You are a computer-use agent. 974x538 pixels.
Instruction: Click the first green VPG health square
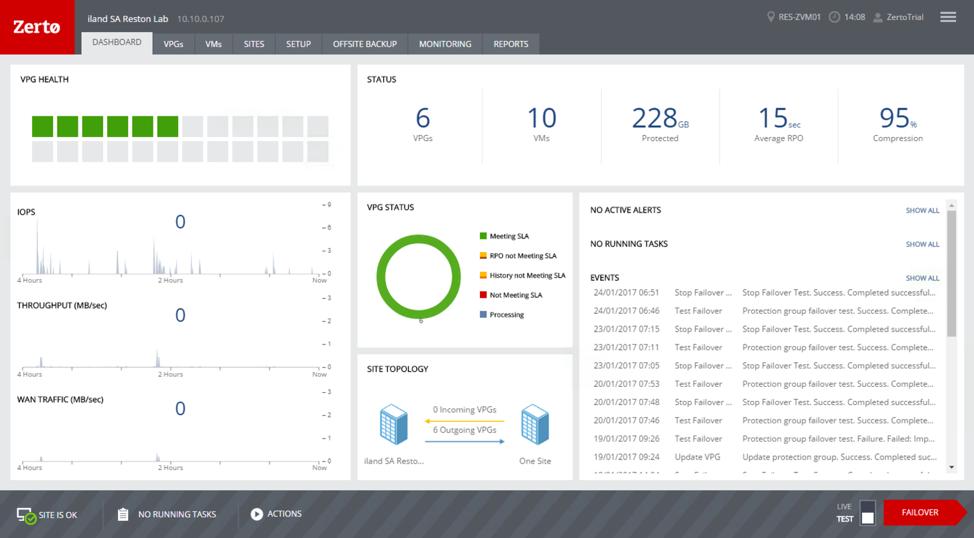click(x=42, y=126)
